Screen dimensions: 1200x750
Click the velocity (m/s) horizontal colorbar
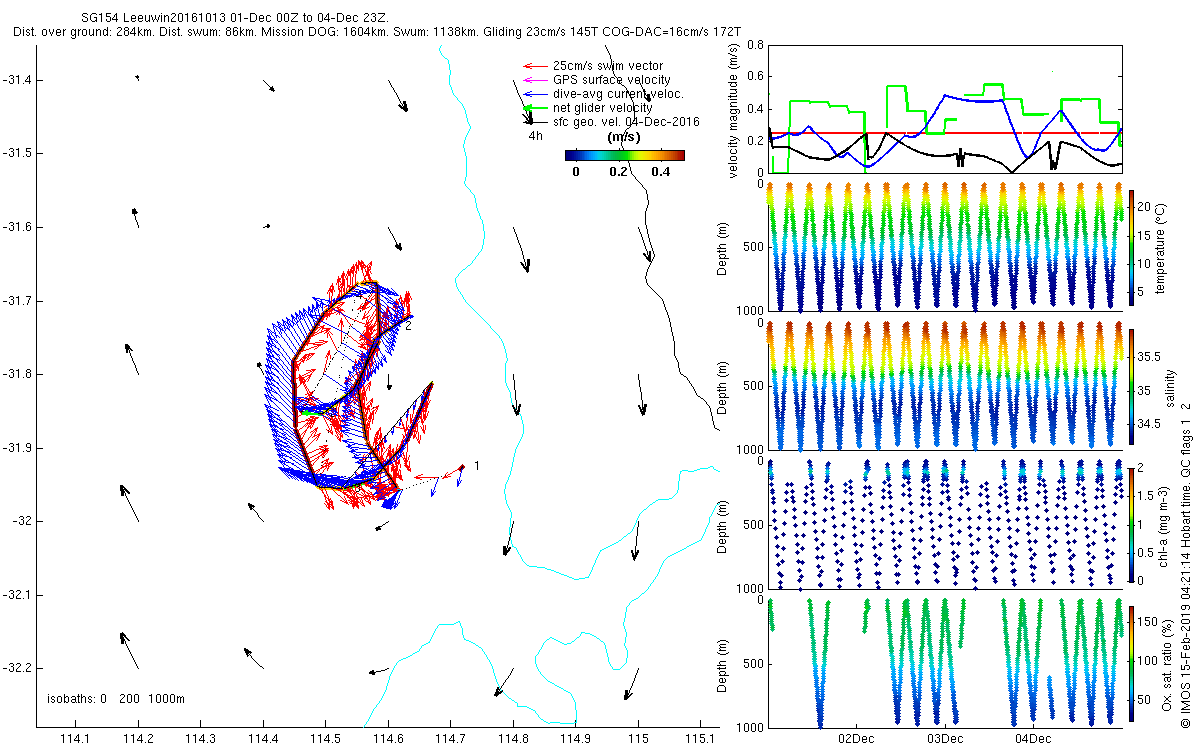(624, 155)
